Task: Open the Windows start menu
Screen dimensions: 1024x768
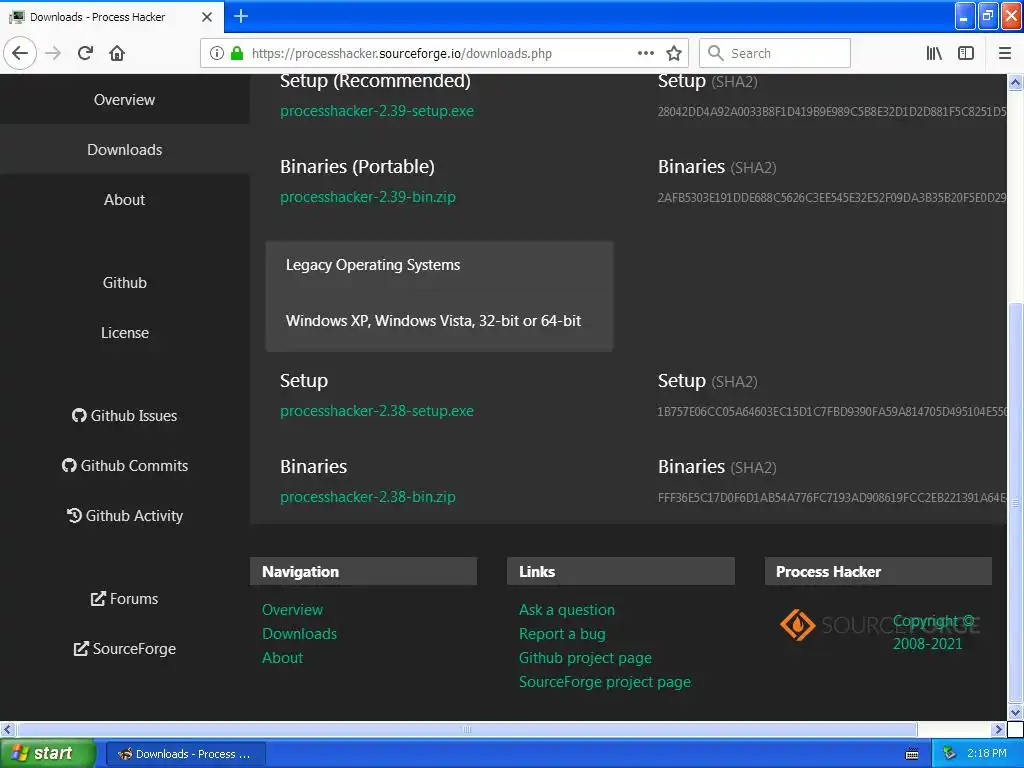Action: click(47, 754)
